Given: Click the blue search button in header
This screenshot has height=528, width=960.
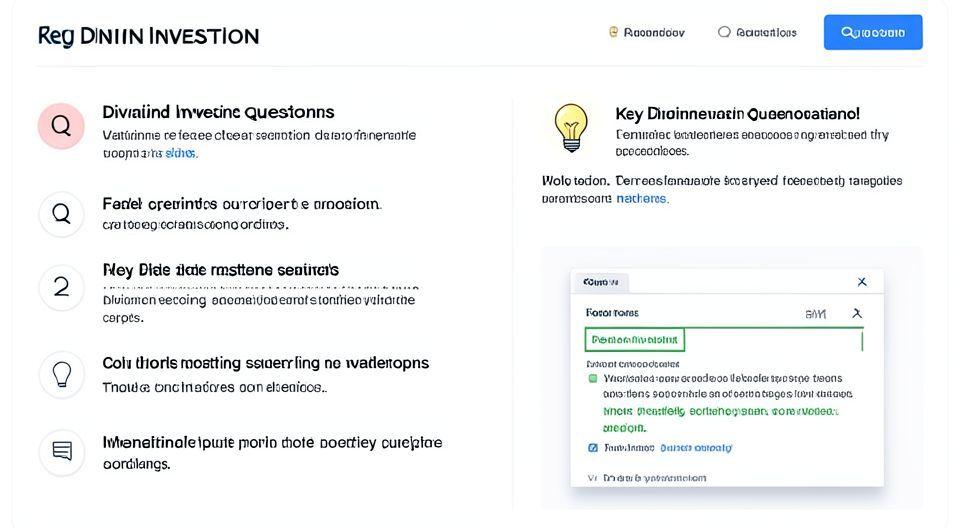Looking at the screenshot, I should (x=872, y=32).
